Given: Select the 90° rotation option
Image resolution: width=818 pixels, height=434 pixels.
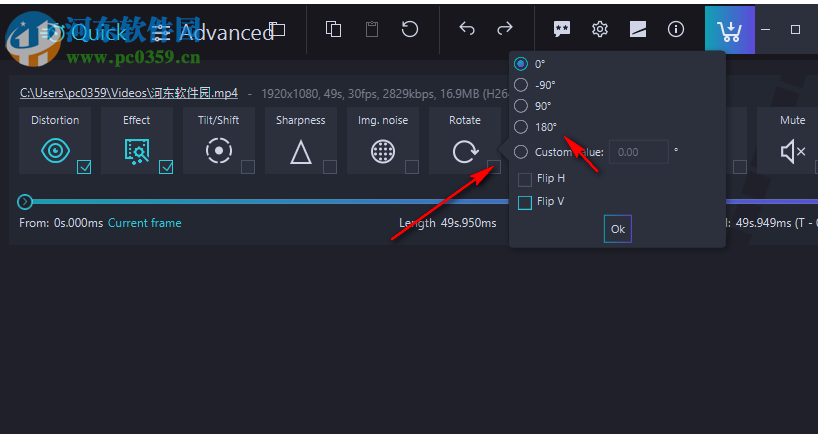Looking at the screenshot, I should click(x=521, y=106).
